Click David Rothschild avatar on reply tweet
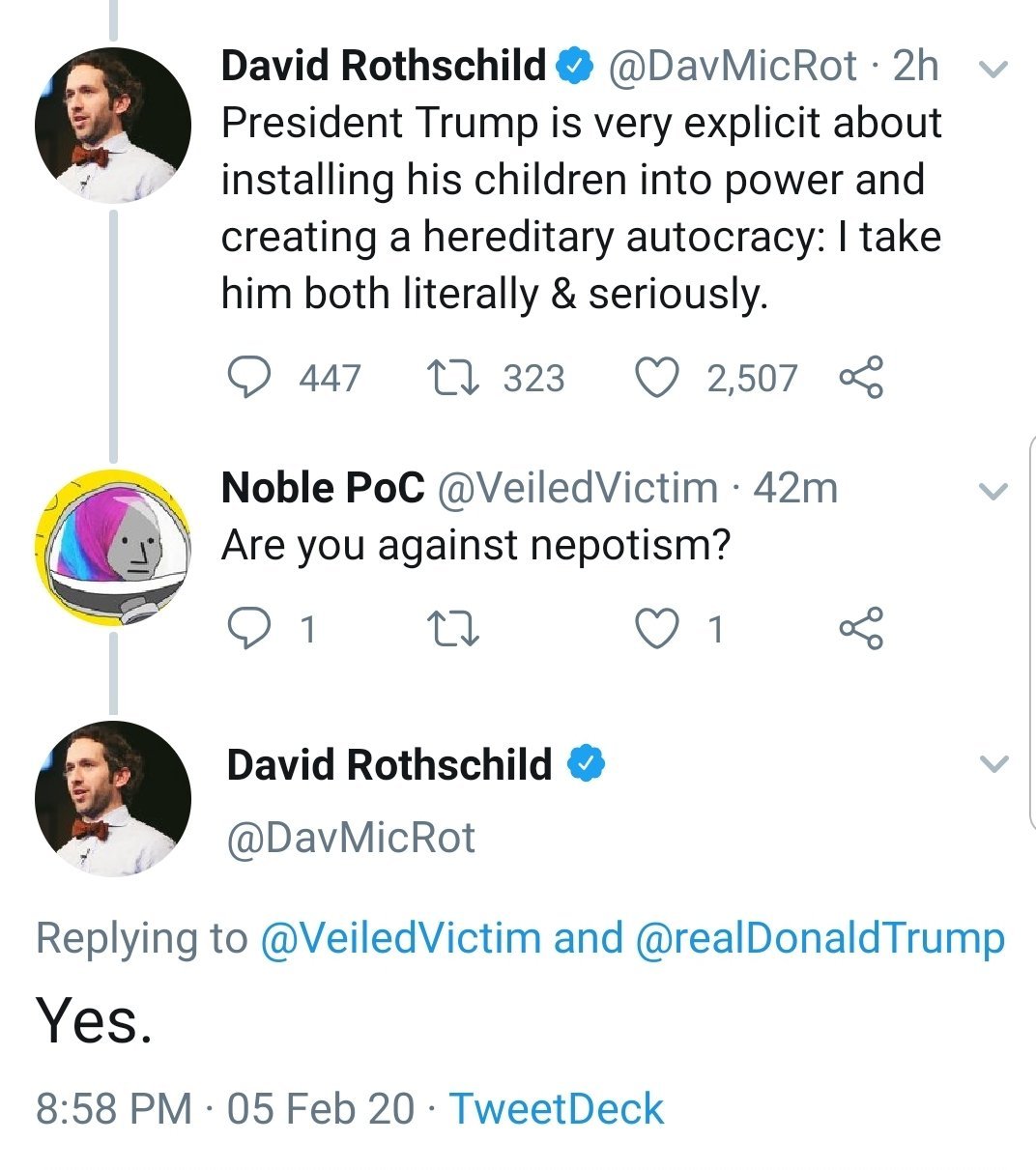 [112, 799]
